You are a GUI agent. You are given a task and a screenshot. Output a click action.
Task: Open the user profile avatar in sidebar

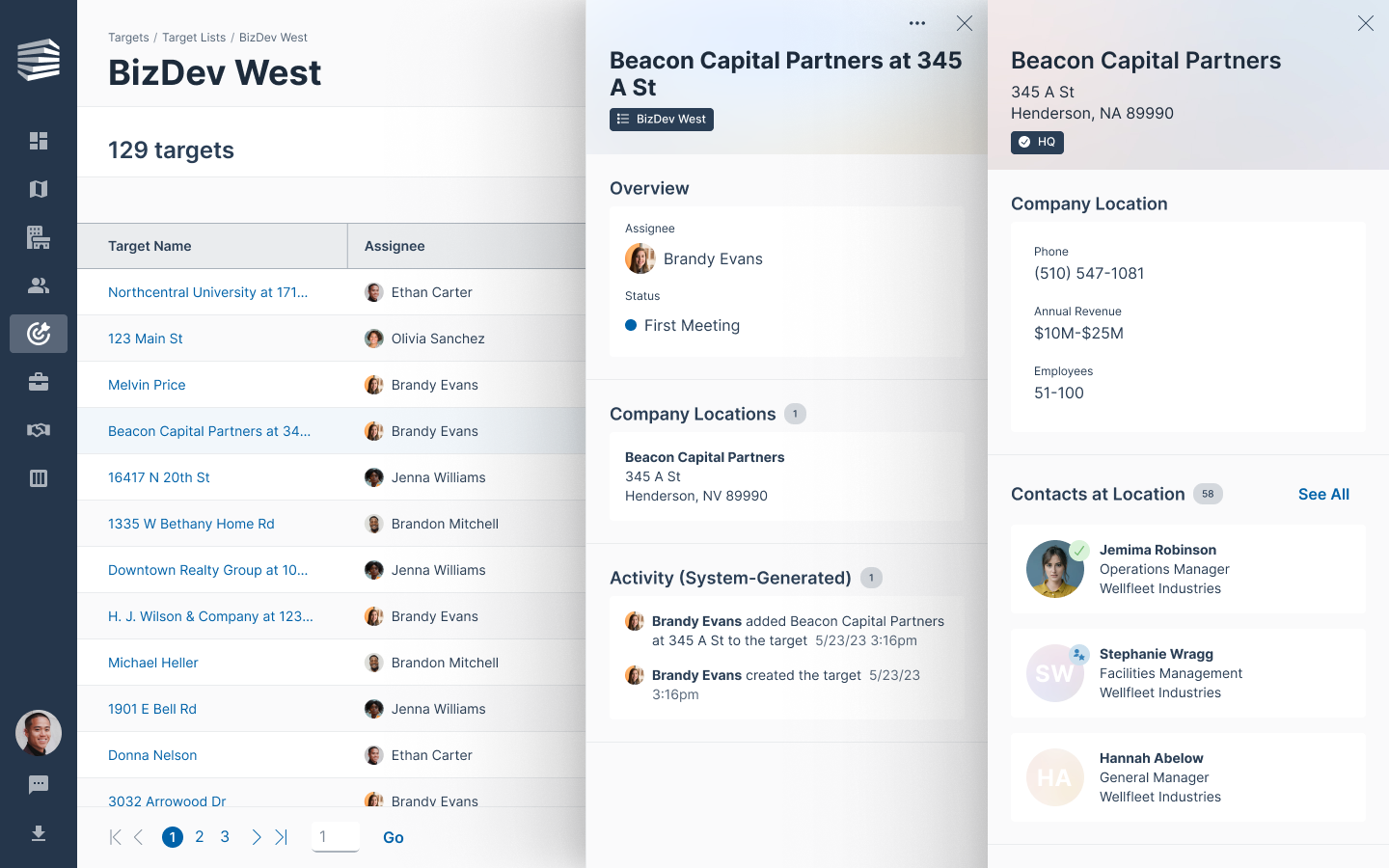39,733
